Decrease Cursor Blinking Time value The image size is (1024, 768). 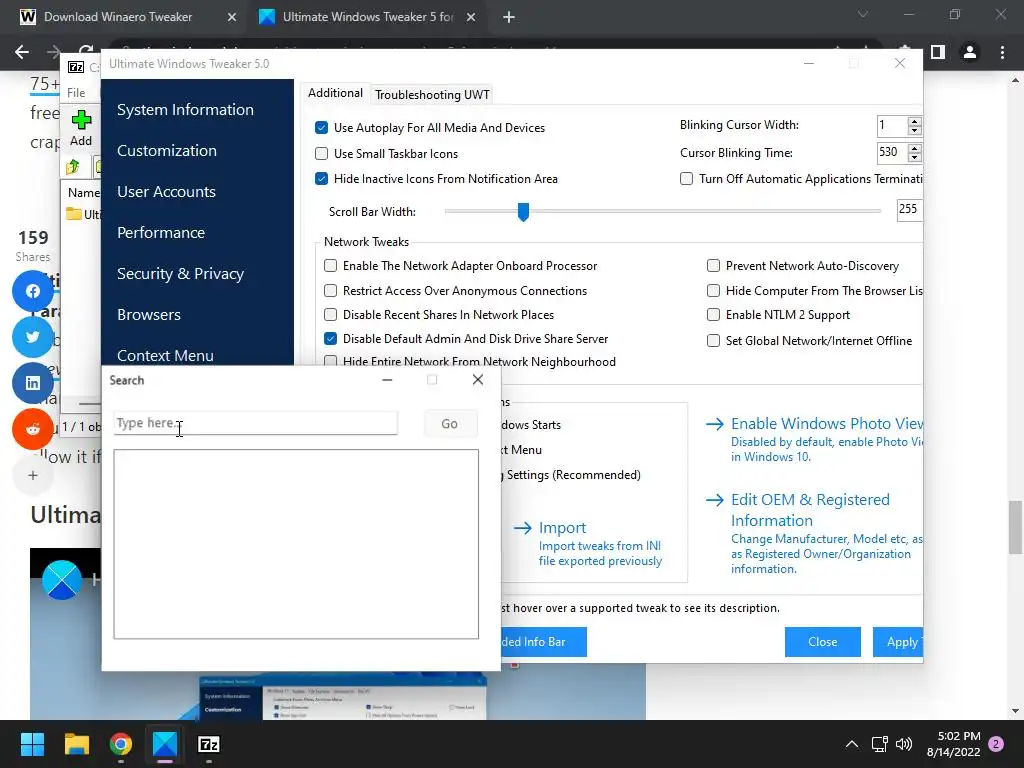point(914,157)
